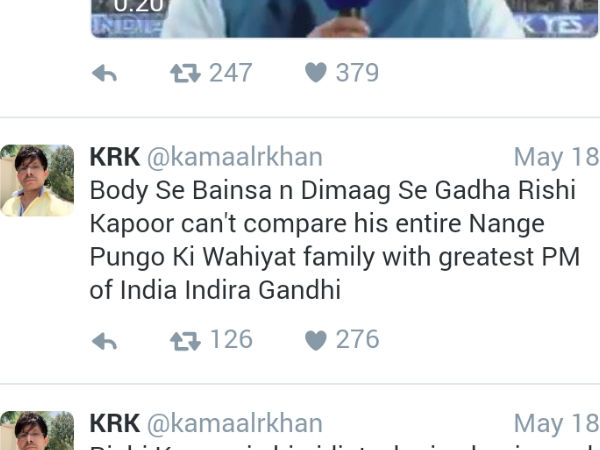Like the tweet with 276 likes
The image size is (600, 450).
tap(316, 340)
